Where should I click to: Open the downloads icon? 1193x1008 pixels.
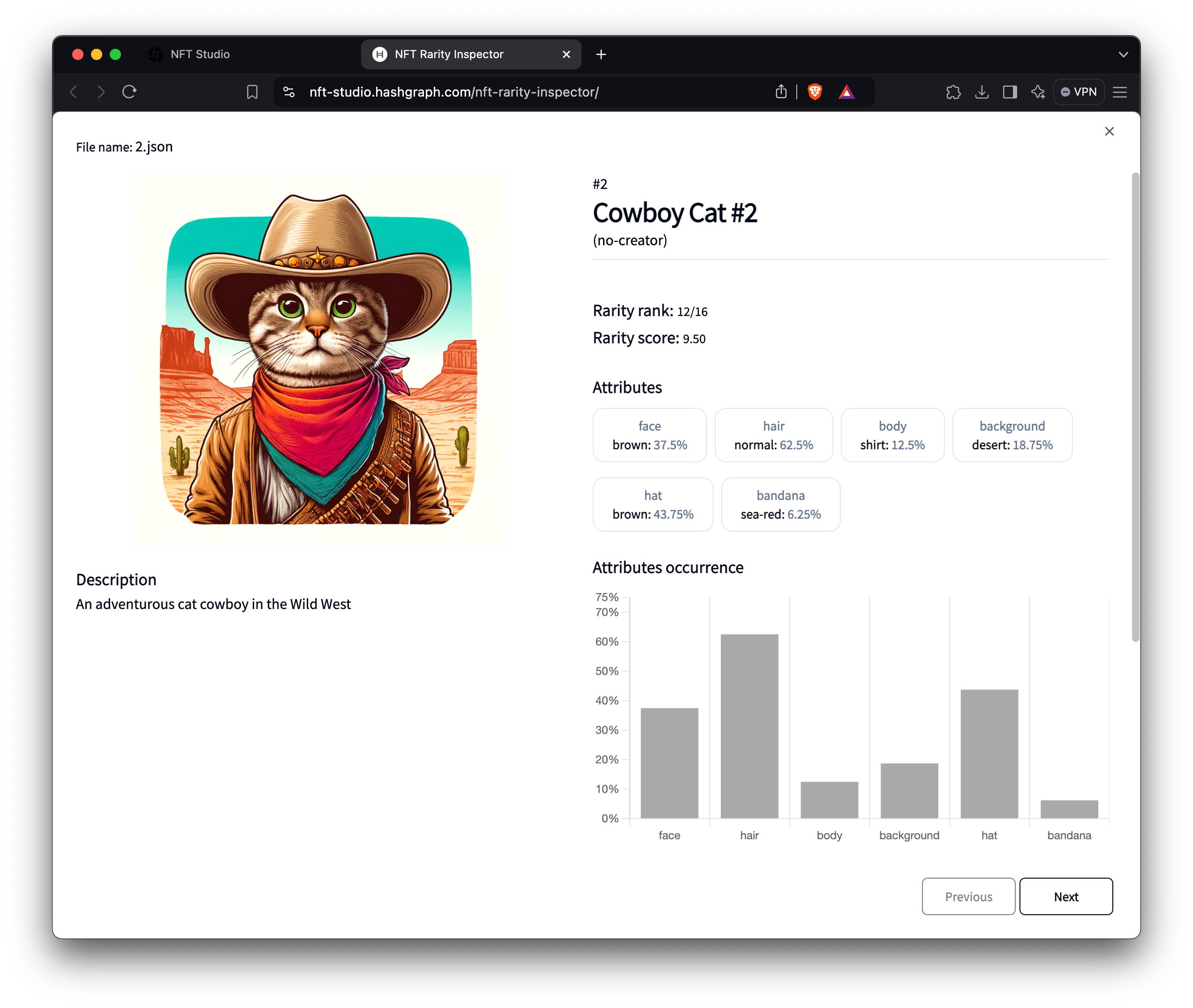982,92
